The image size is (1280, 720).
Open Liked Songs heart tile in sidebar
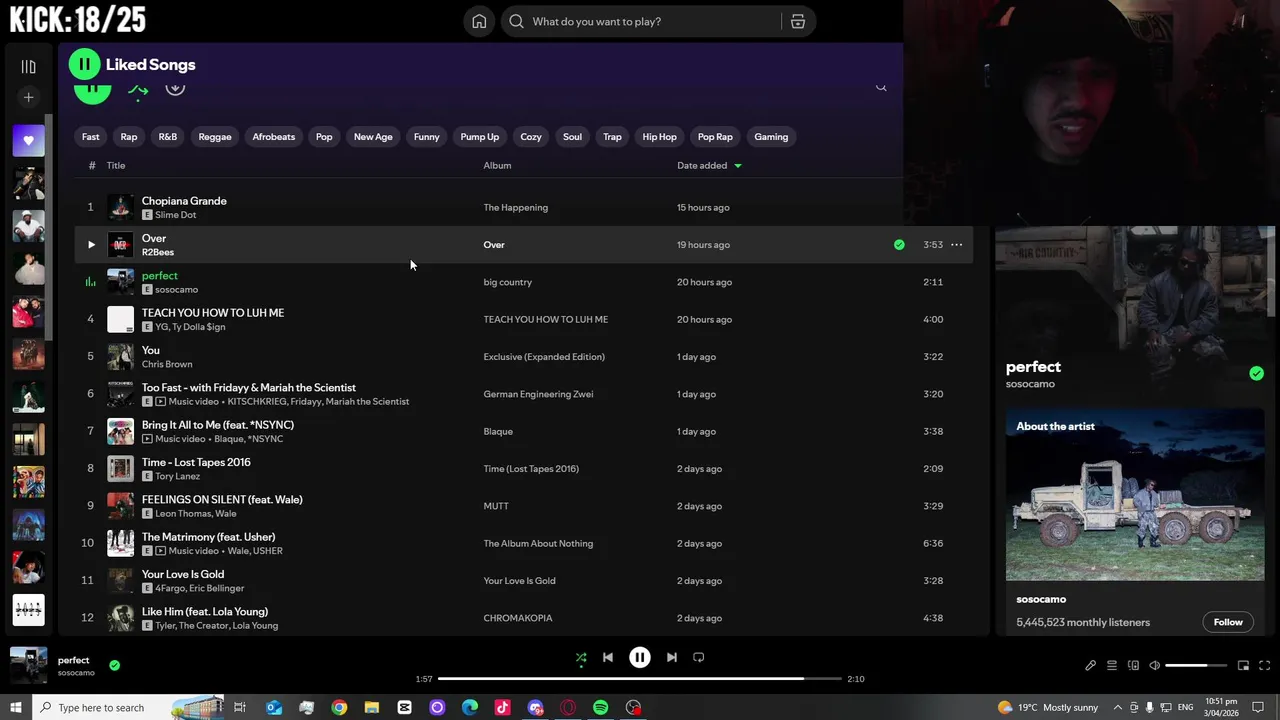click(x=28, y=141)
